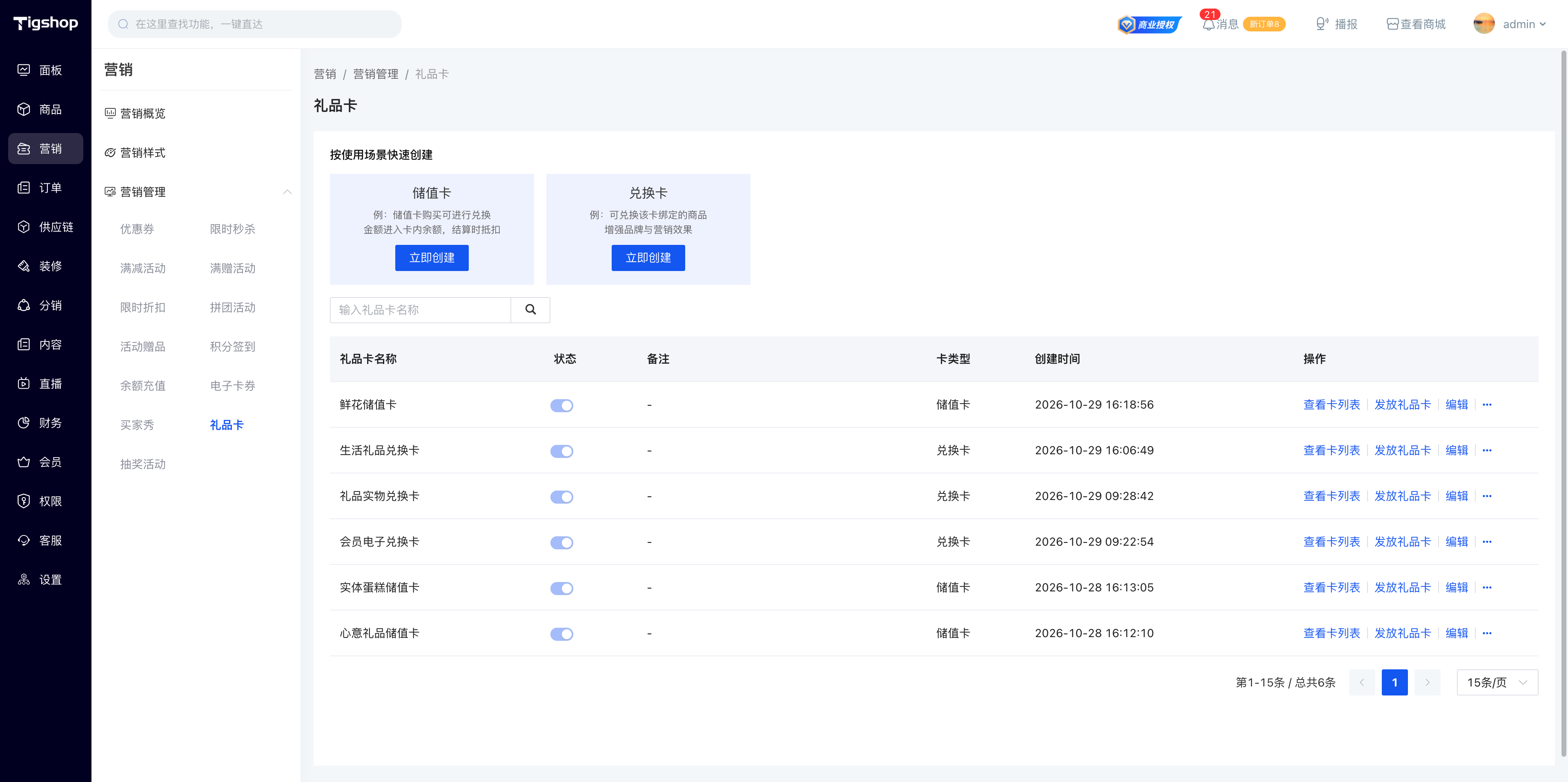Open the 供应链 supply chain sidebar icon

(24, 227)
